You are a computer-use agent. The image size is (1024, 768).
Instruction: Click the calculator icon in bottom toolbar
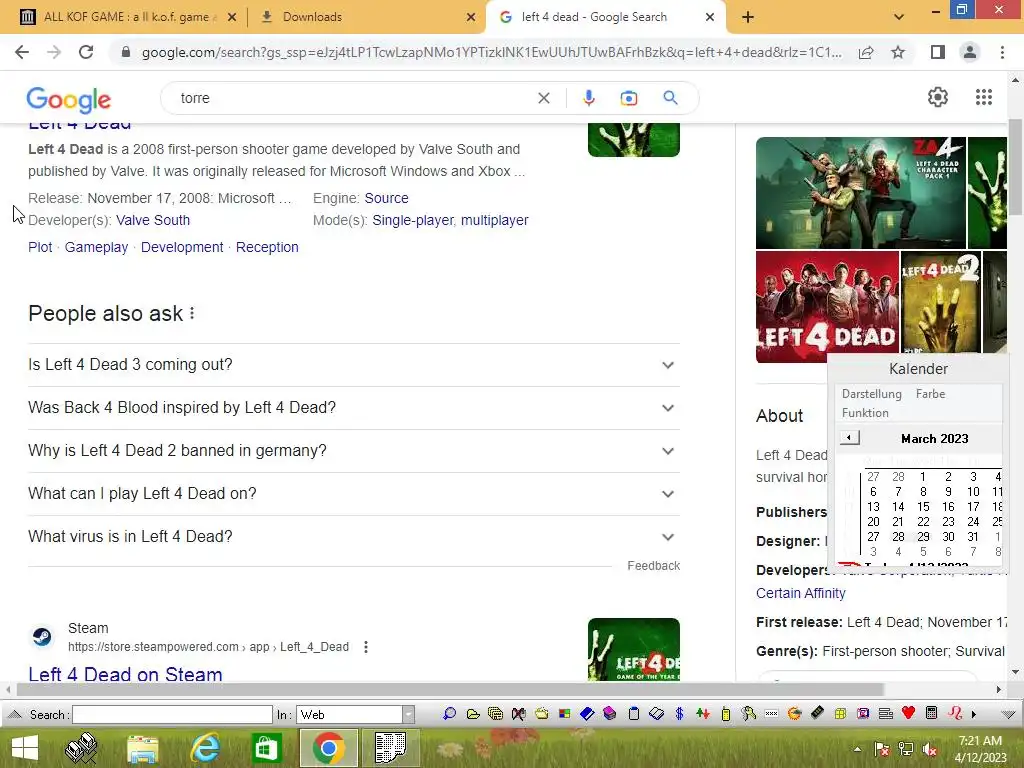[932, 713]
